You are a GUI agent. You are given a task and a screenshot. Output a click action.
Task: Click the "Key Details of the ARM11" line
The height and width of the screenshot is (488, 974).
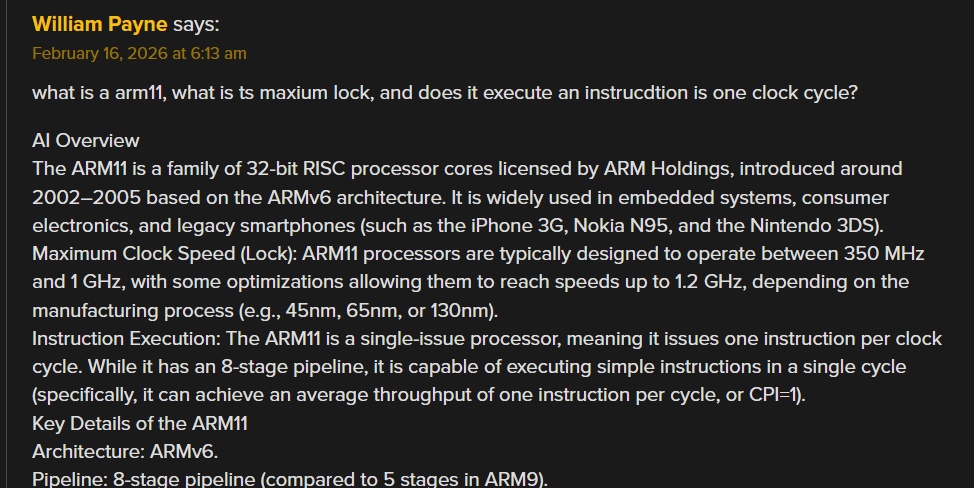click(x=140, y=423)
